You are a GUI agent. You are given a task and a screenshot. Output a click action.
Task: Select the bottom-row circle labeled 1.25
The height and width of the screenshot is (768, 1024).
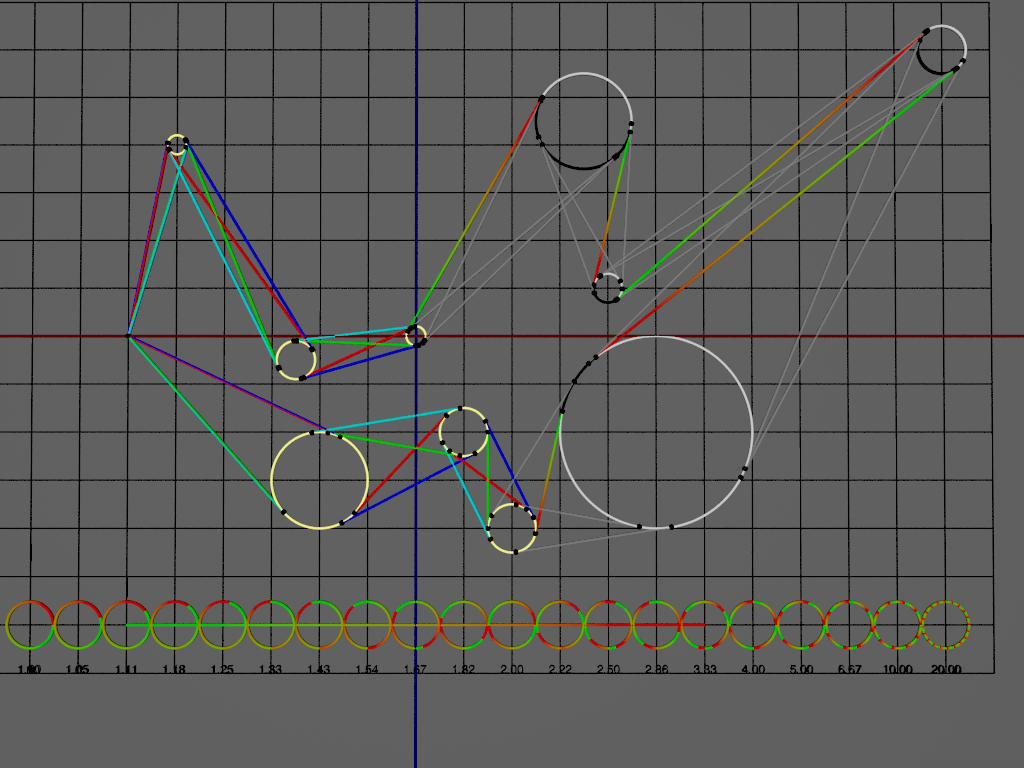(223, 625)
